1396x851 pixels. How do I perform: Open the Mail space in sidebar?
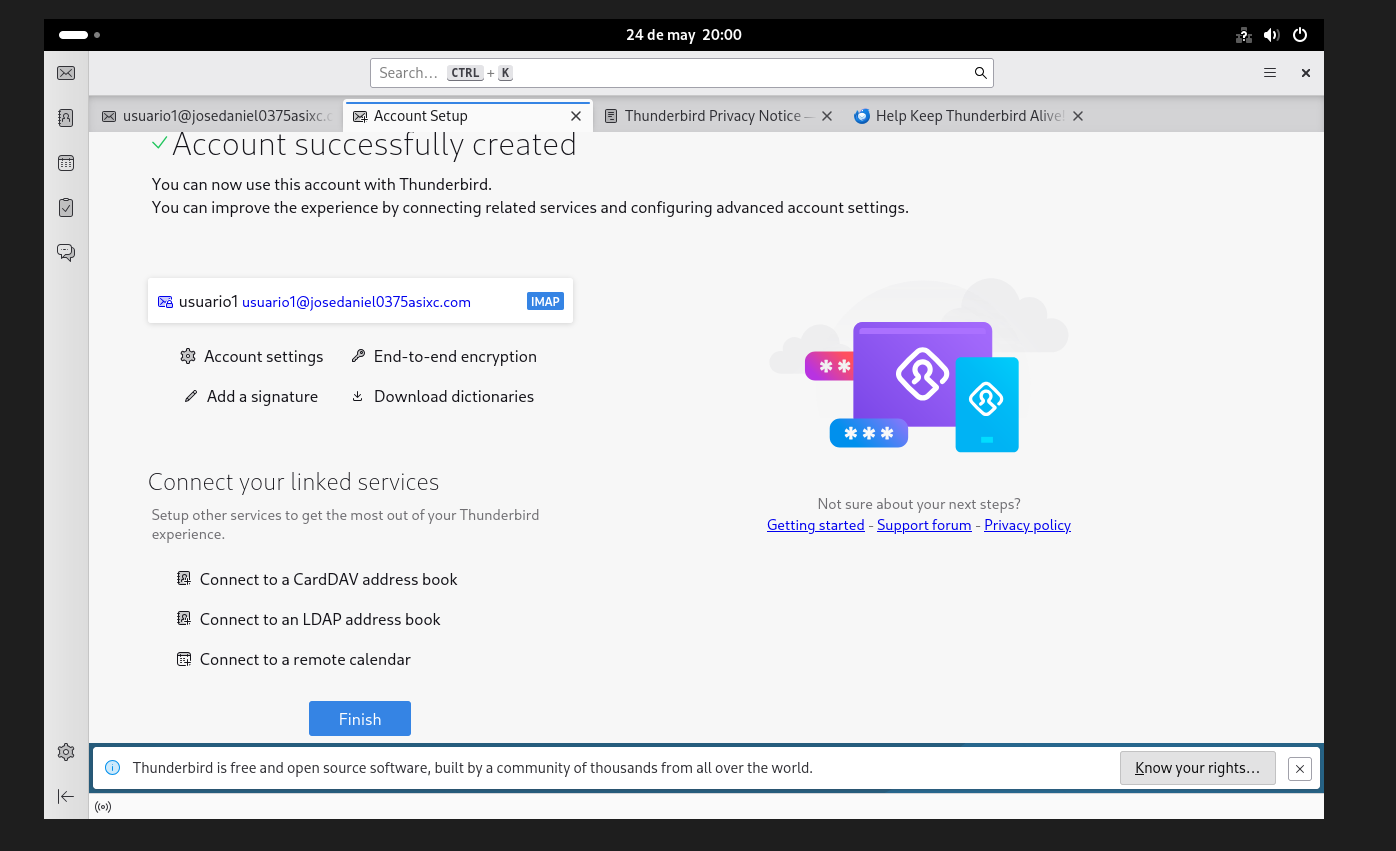[x=66, y=73]
